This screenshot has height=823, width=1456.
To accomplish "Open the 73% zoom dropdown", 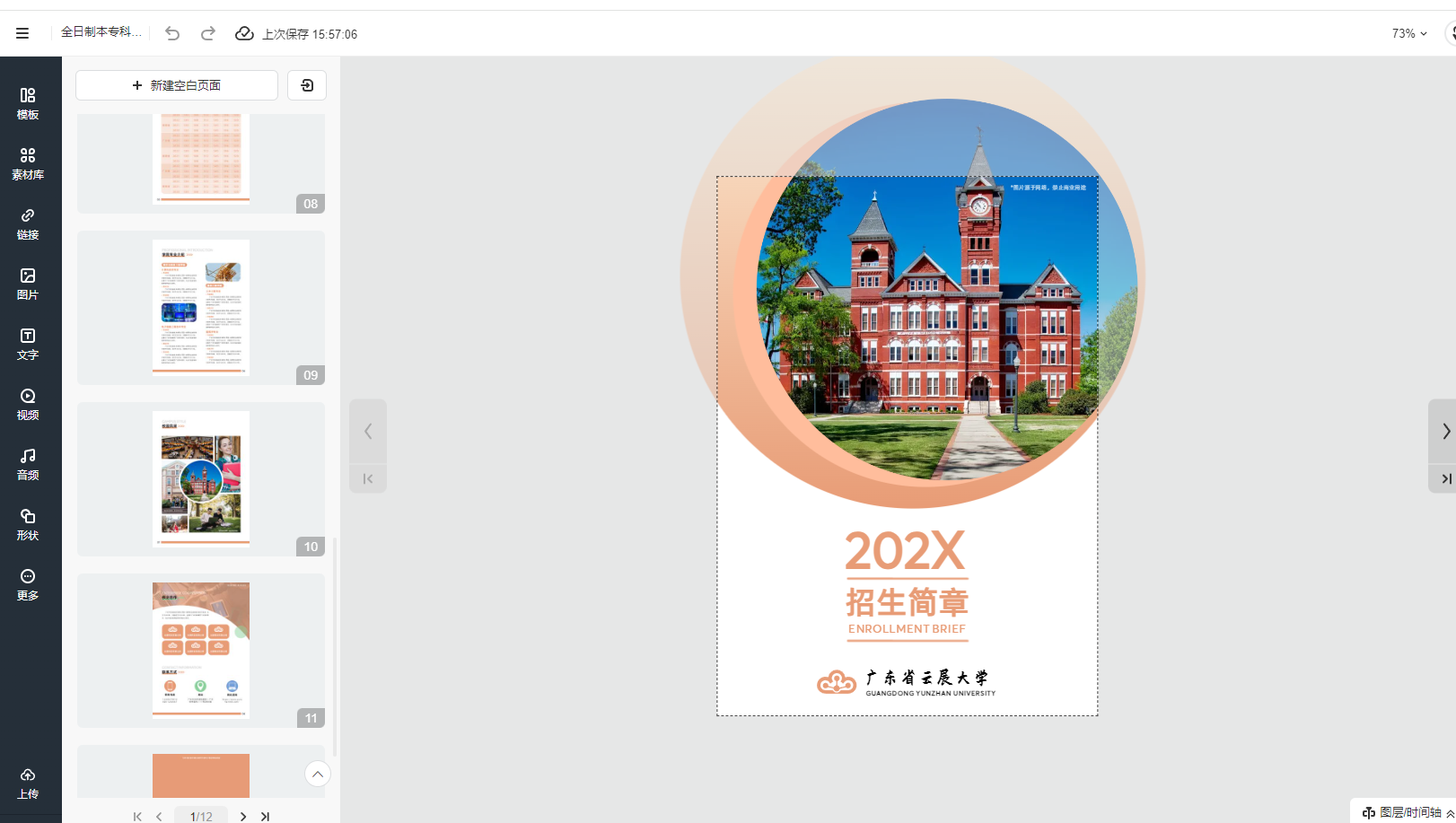I will pos(1409,33).
